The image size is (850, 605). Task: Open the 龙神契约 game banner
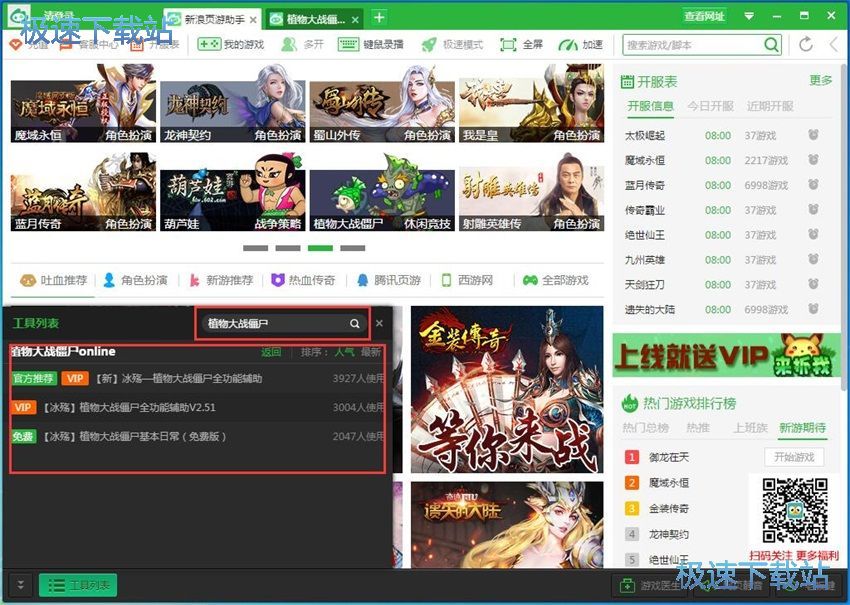coord(233,104)
